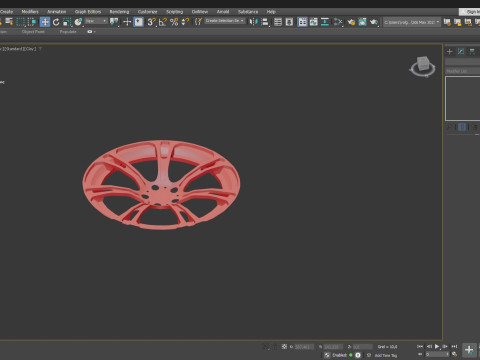The width and height of the screenshot is (480, 360).
Task: Open the Customize menu
Action: [147, 12]
